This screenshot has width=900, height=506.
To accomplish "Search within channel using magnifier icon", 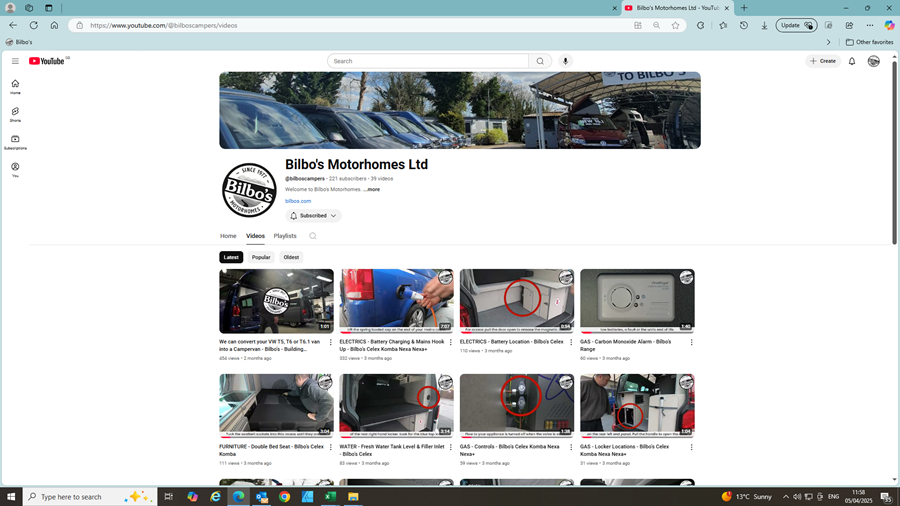I will tap(313, 236).
